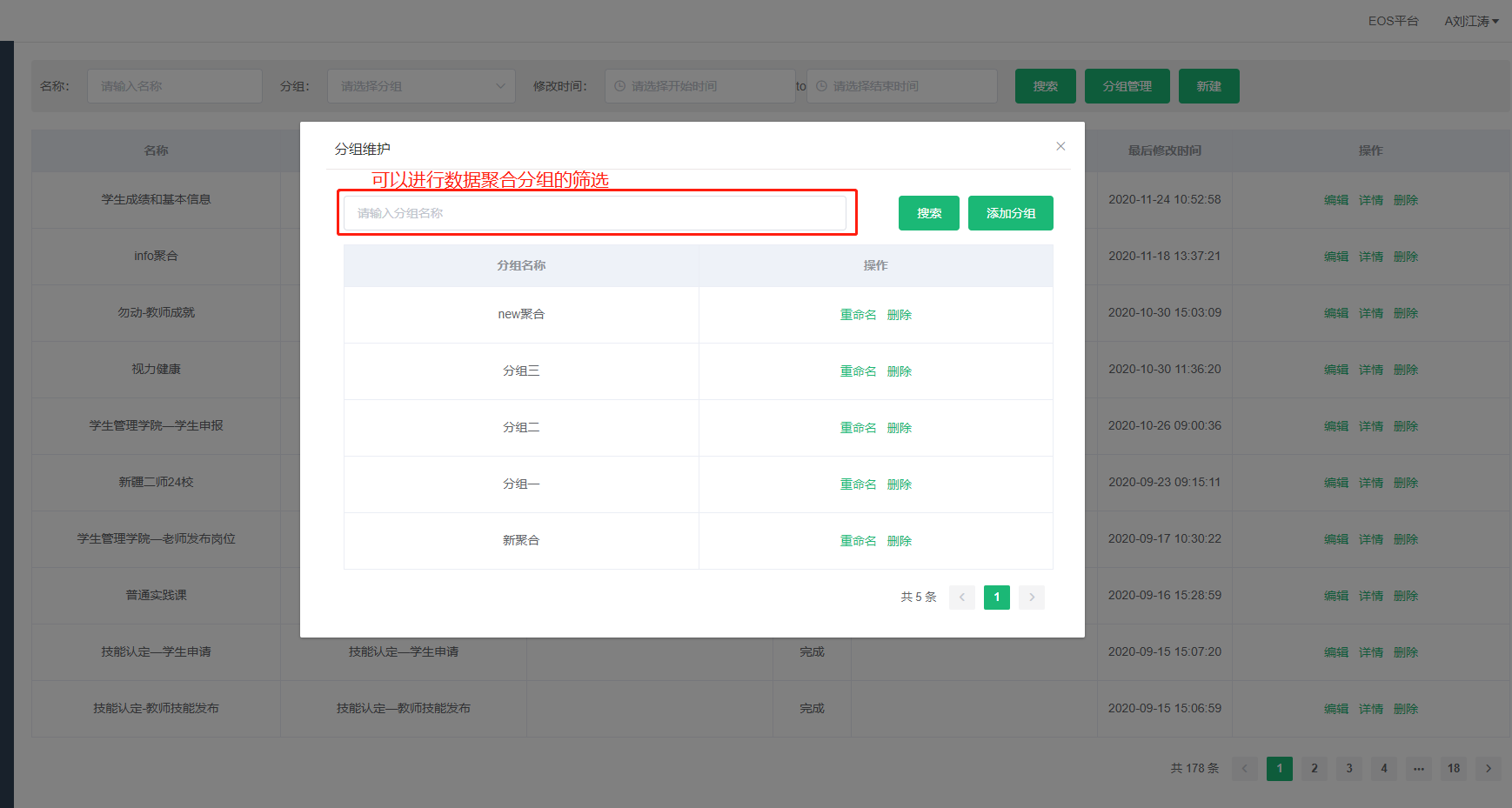Click the 名称 column header in the main table
The image size is (1512, 808).
tap(156, 150)
